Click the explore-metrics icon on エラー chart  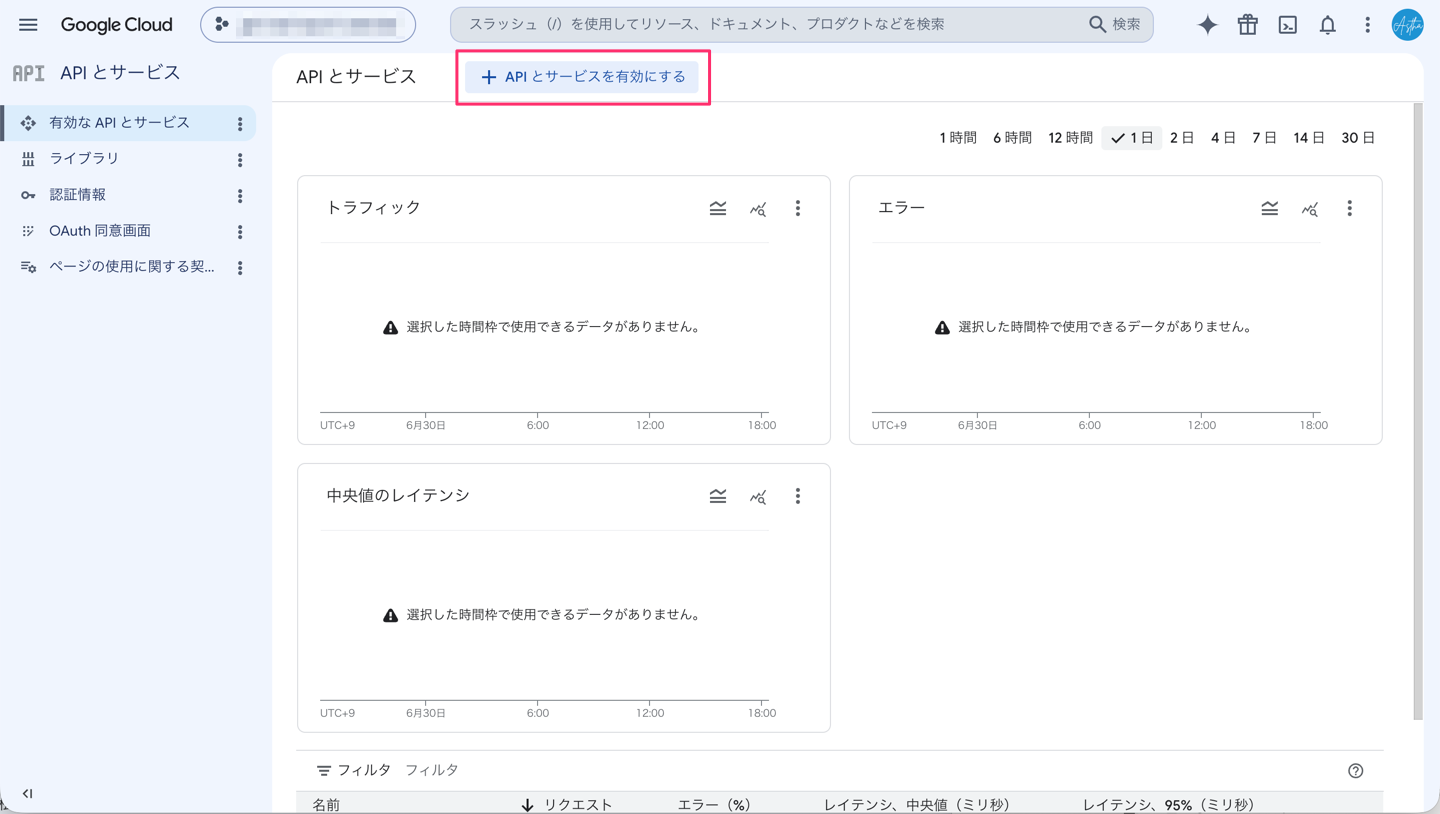(1310, 208)
